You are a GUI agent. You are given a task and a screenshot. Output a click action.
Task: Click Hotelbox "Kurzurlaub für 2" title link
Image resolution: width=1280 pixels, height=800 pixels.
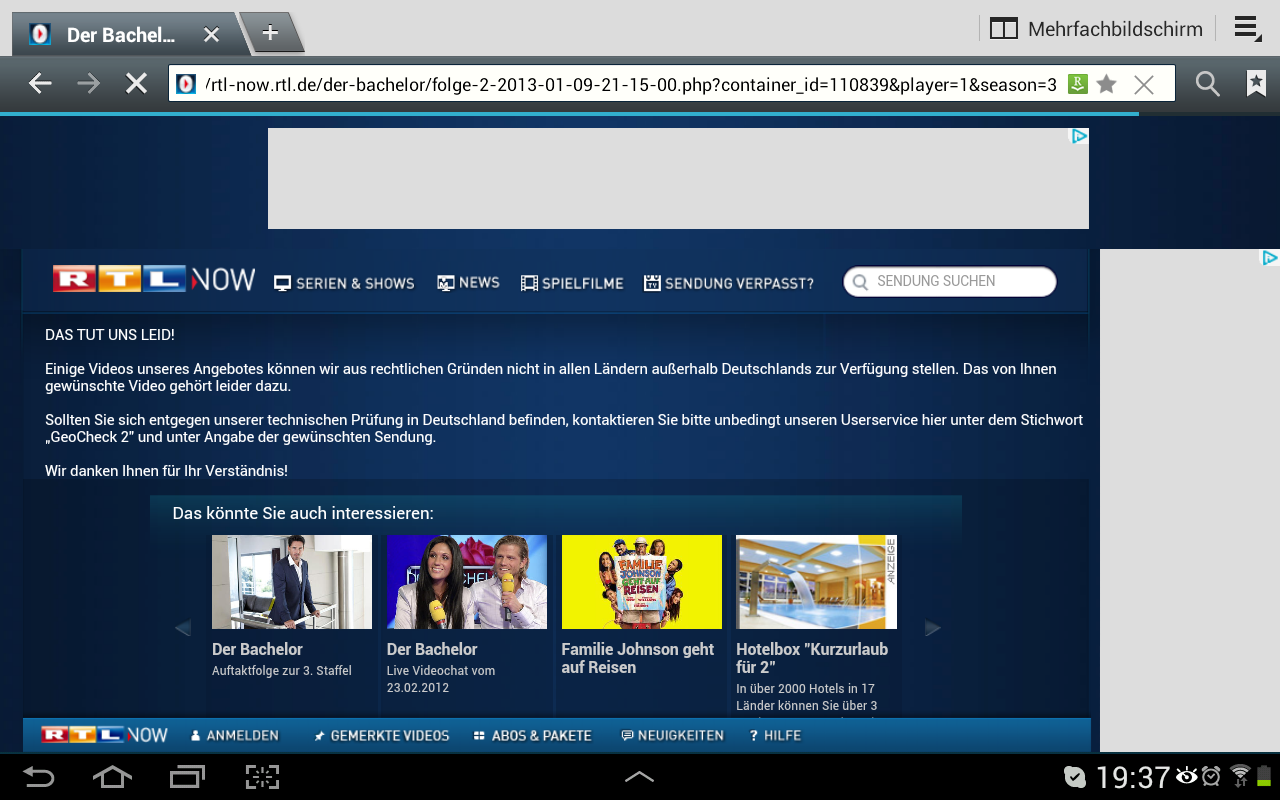812,658
